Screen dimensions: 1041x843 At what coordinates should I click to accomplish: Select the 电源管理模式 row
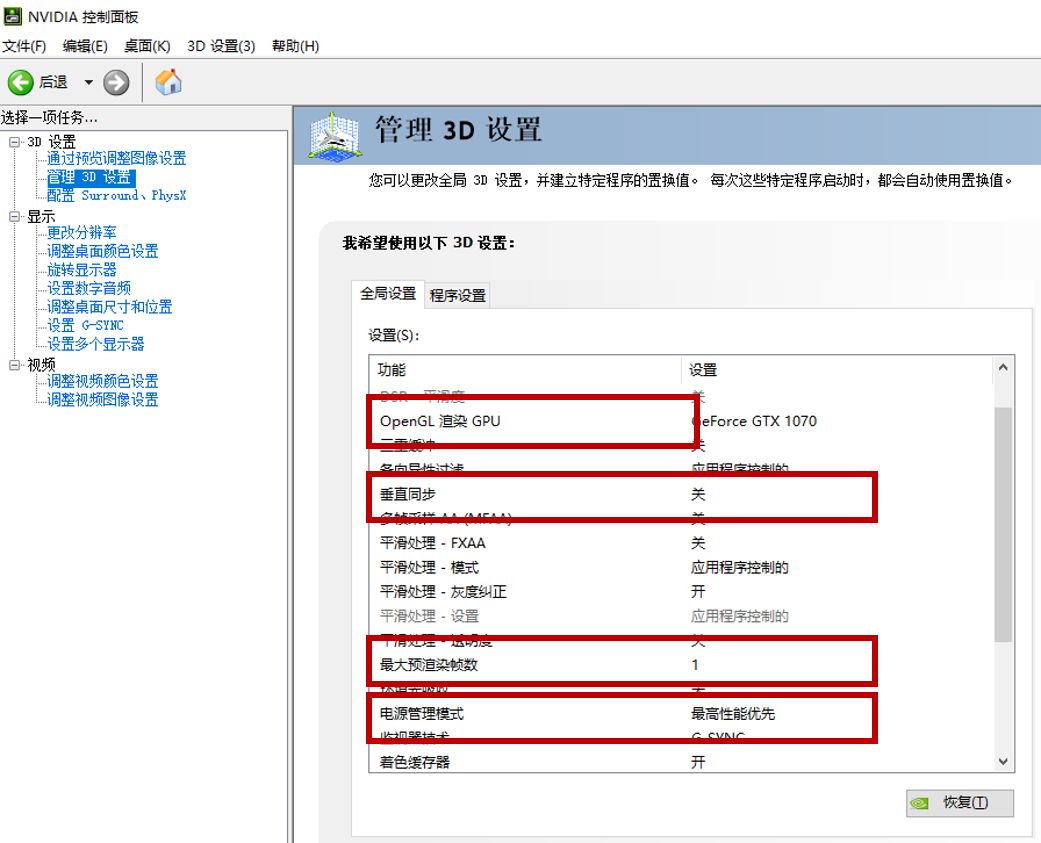click(681, 714)
